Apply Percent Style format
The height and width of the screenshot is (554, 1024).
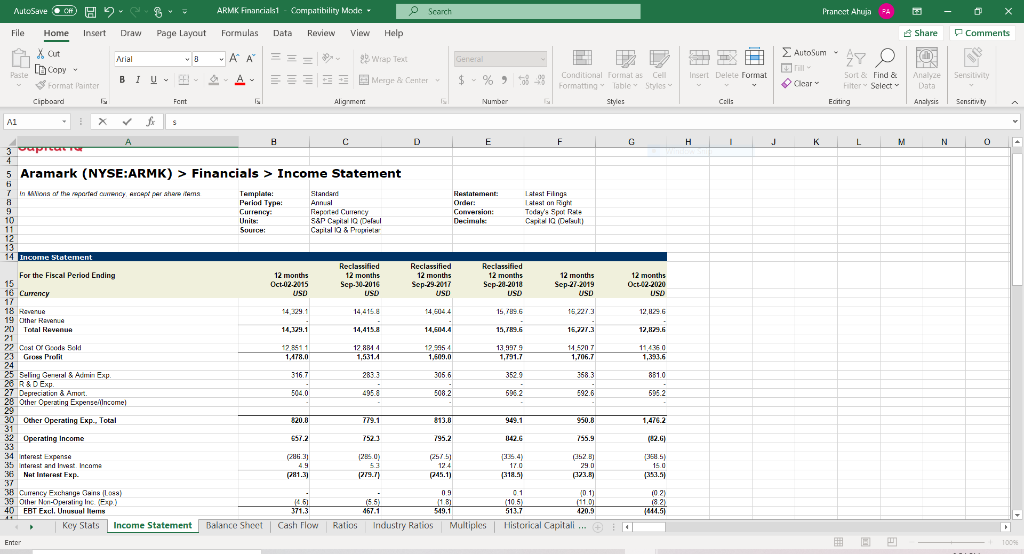tap(488, 80)
